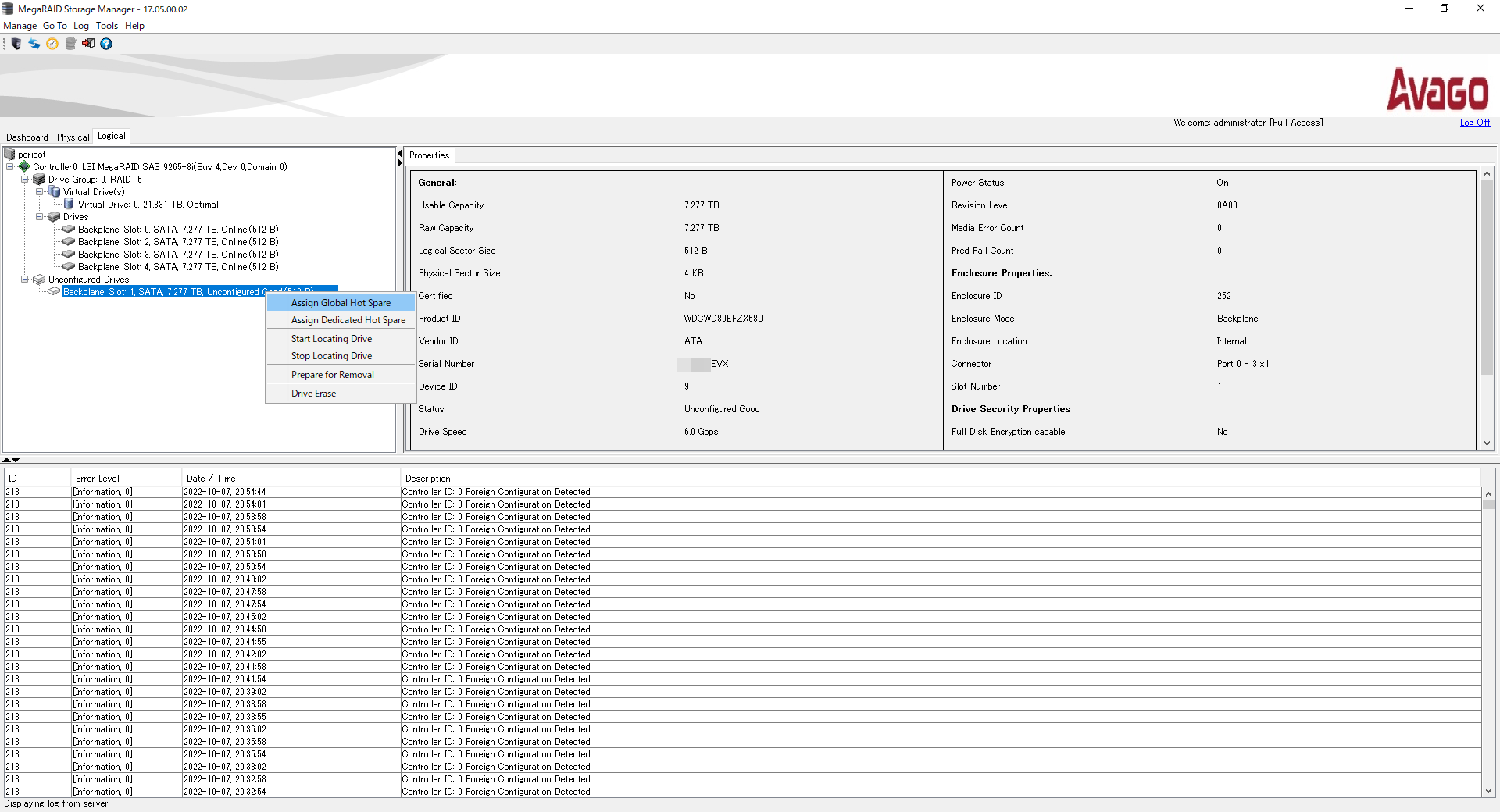Collapse the log pane with the down splitter arrow
Screen dimensions: 1500x812
tap(16, 460)
